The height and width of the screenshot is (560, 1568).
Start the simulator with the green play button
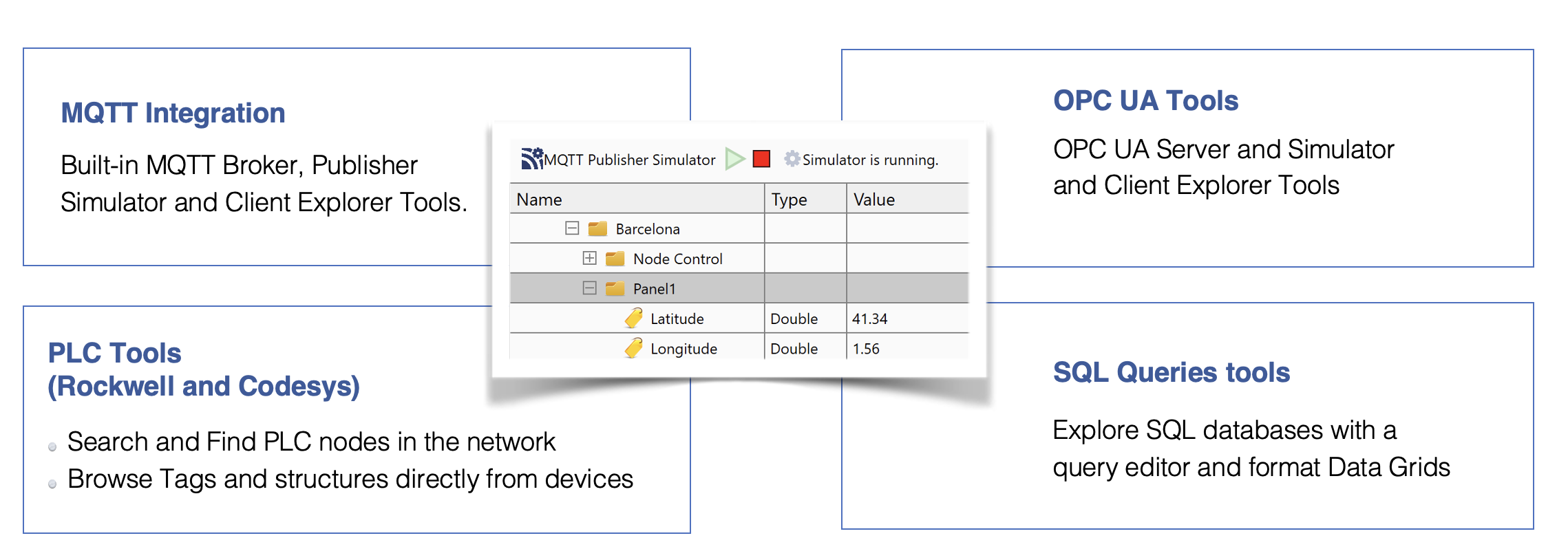[x=735, y=159]
